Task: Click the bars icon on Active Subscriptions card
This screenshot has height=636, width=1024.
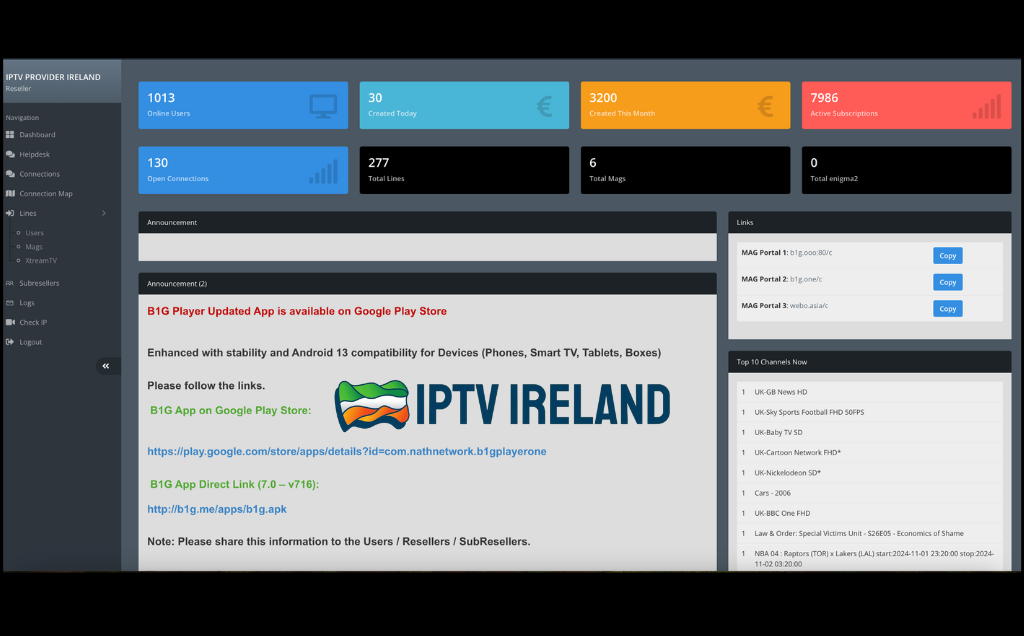Action: click(x=986, y=106)
